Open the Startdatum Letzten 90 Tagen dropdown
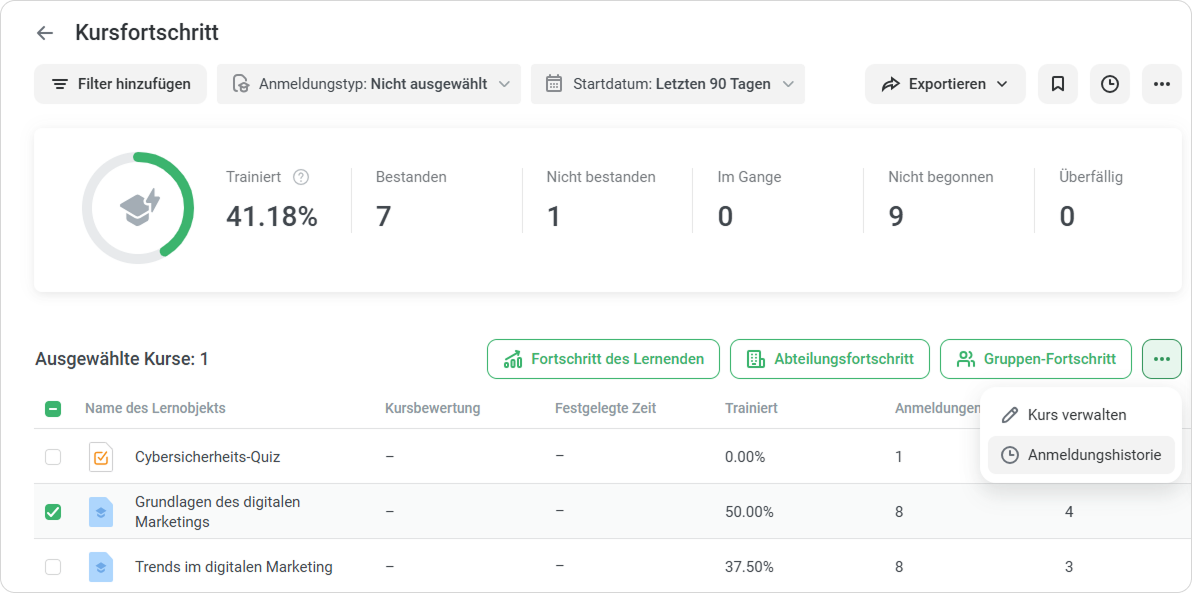Image resolution: width=1192 pixels, height=593 pixels. click(667, 84)
